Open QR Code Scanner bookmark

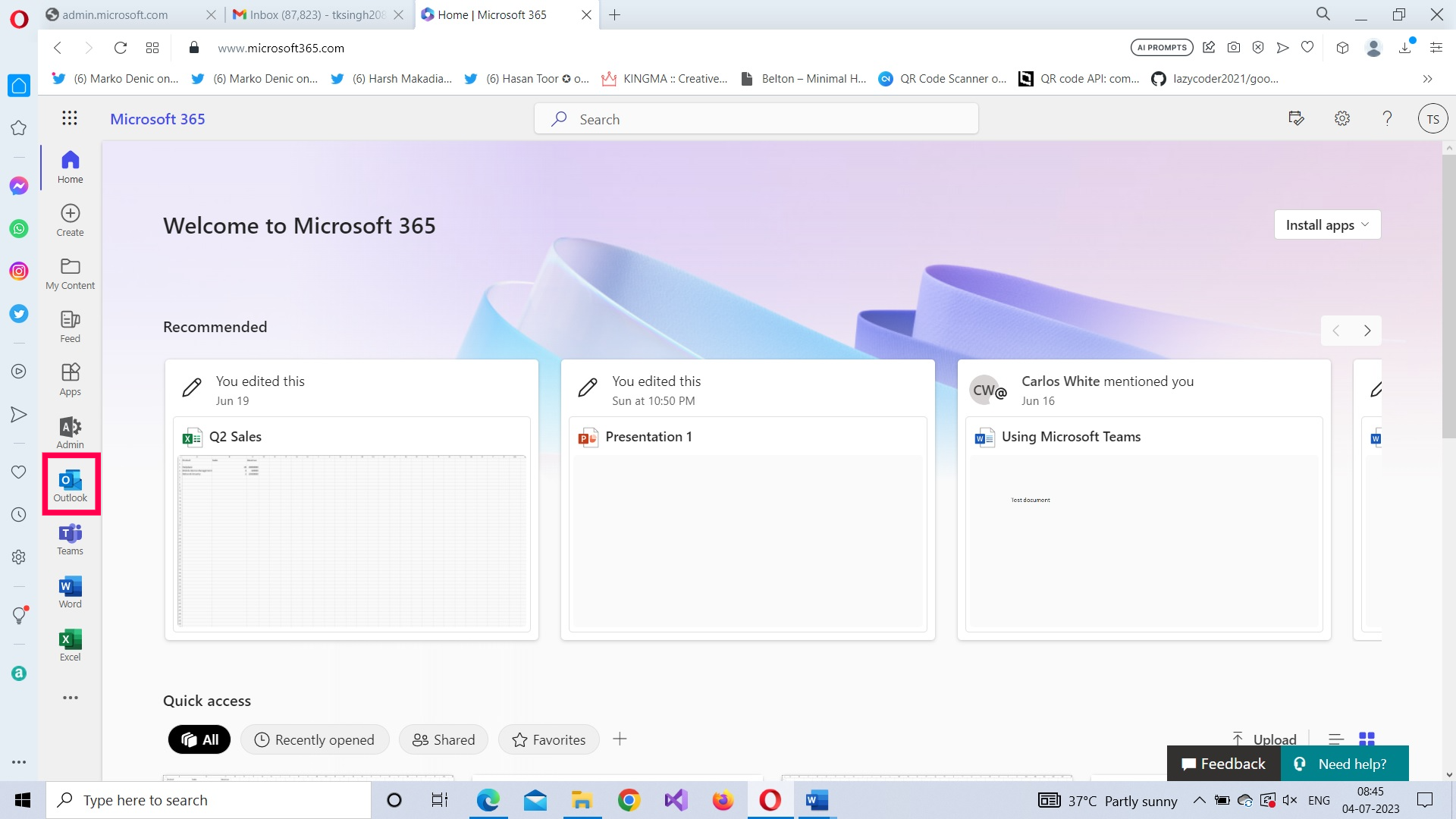point(943,79)
